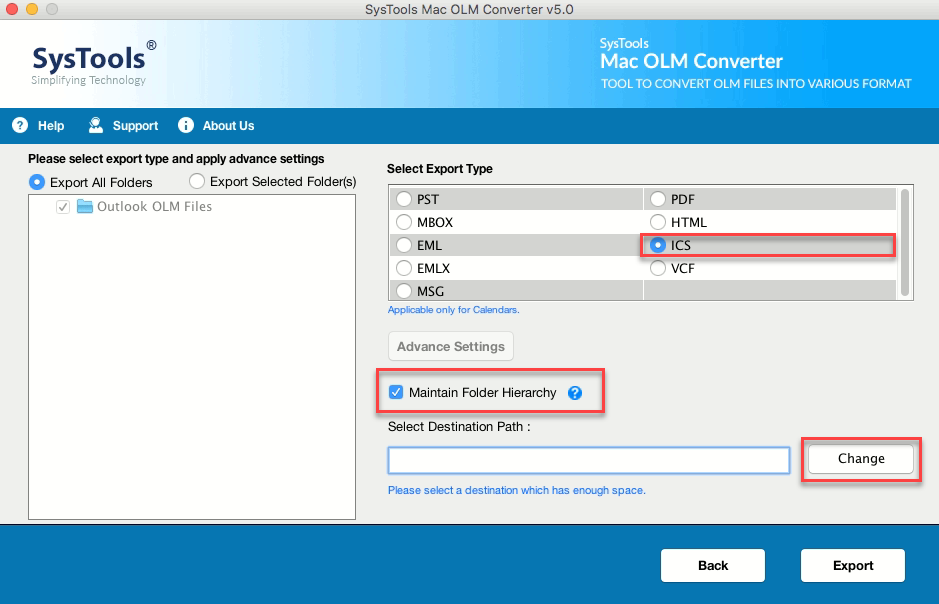
Task: Click the Help question mark icon
Action: click(20, 125)
